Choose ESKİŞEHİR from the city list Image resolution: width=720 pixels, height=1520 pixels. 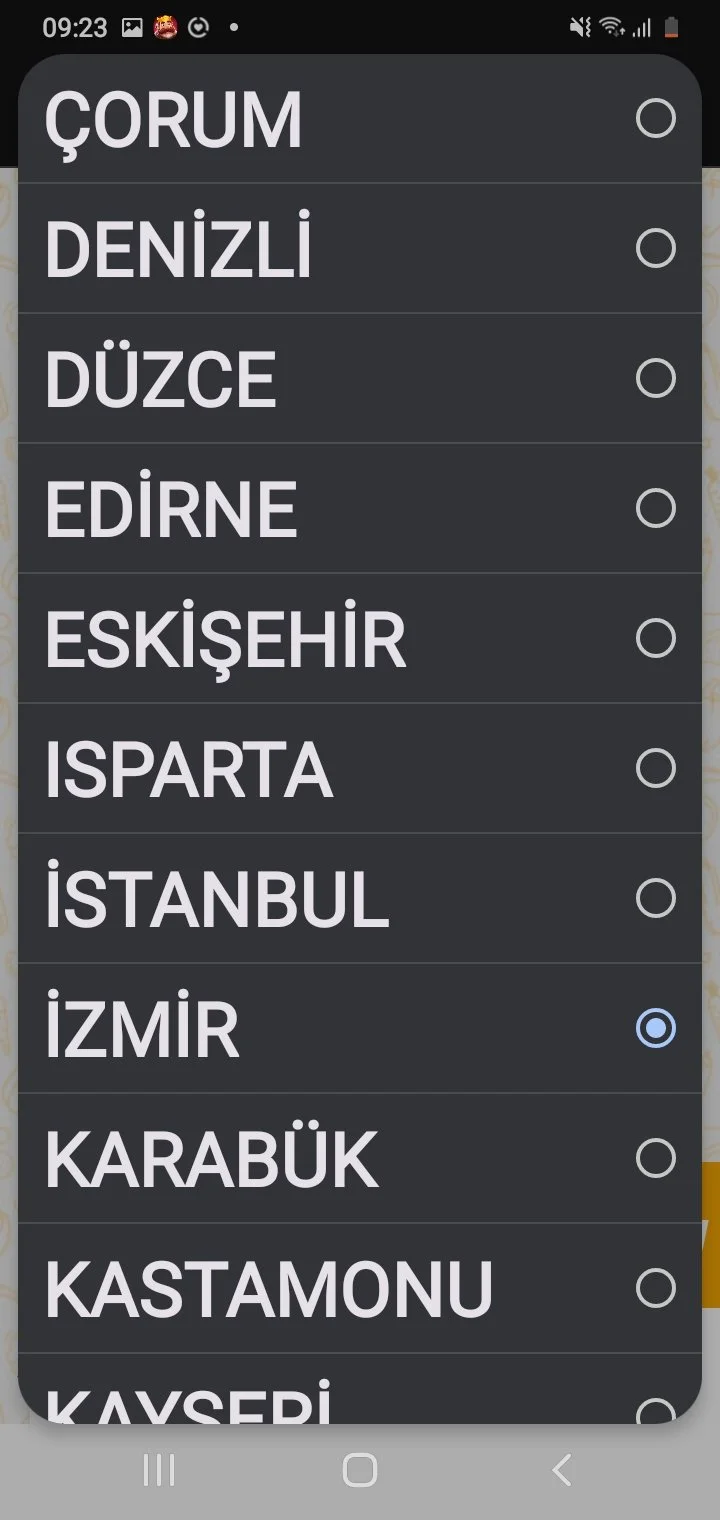pos(226,640)
